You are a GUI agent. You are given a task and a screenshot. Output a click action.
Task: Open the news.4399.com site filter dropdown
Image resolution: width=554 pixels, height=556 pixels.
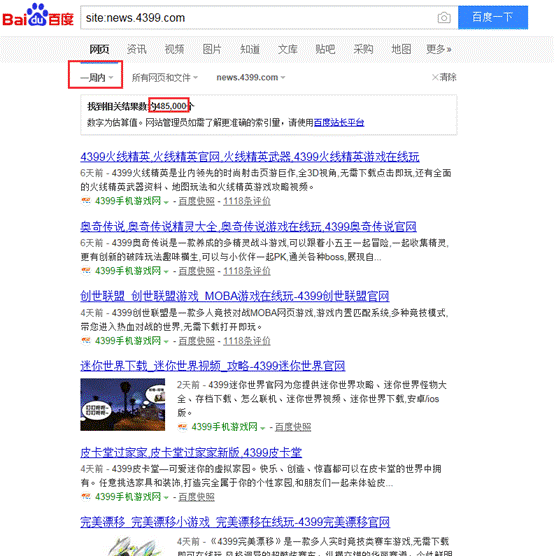coord(251,77)
